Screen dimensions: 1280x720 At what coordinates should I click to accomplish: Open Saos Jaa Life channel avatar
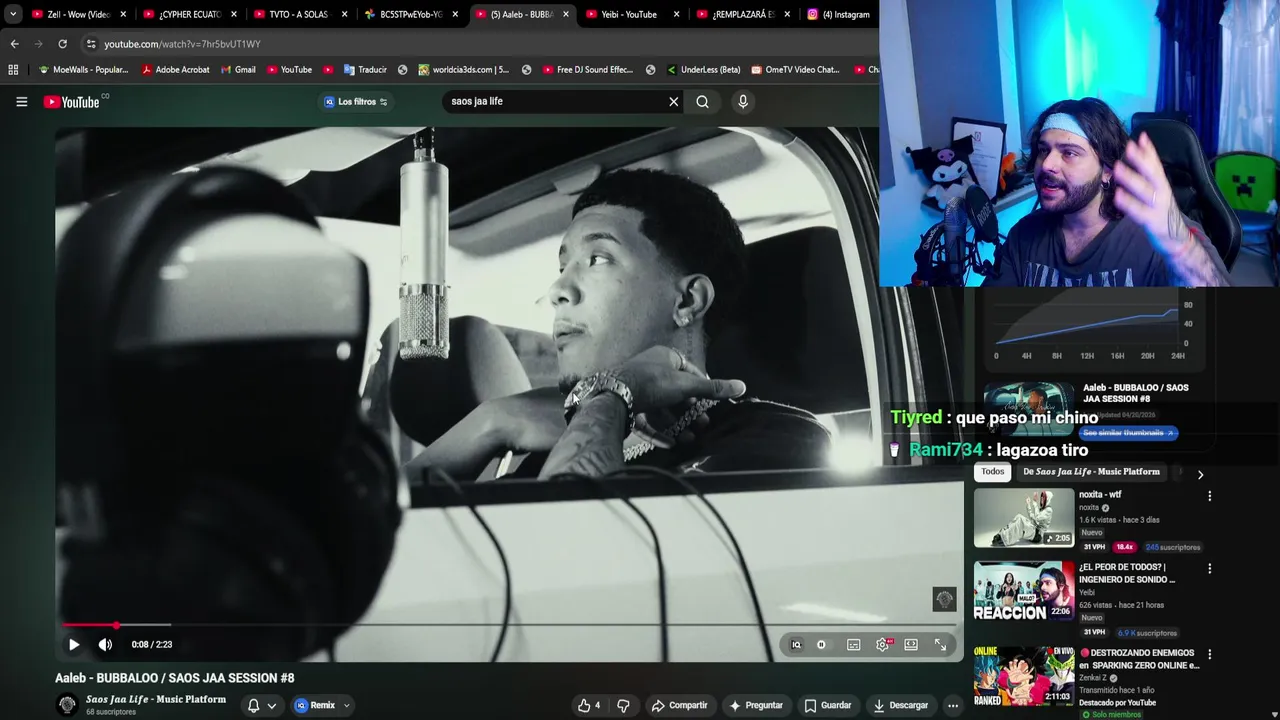pyautogui.click(x=67, y=705)
